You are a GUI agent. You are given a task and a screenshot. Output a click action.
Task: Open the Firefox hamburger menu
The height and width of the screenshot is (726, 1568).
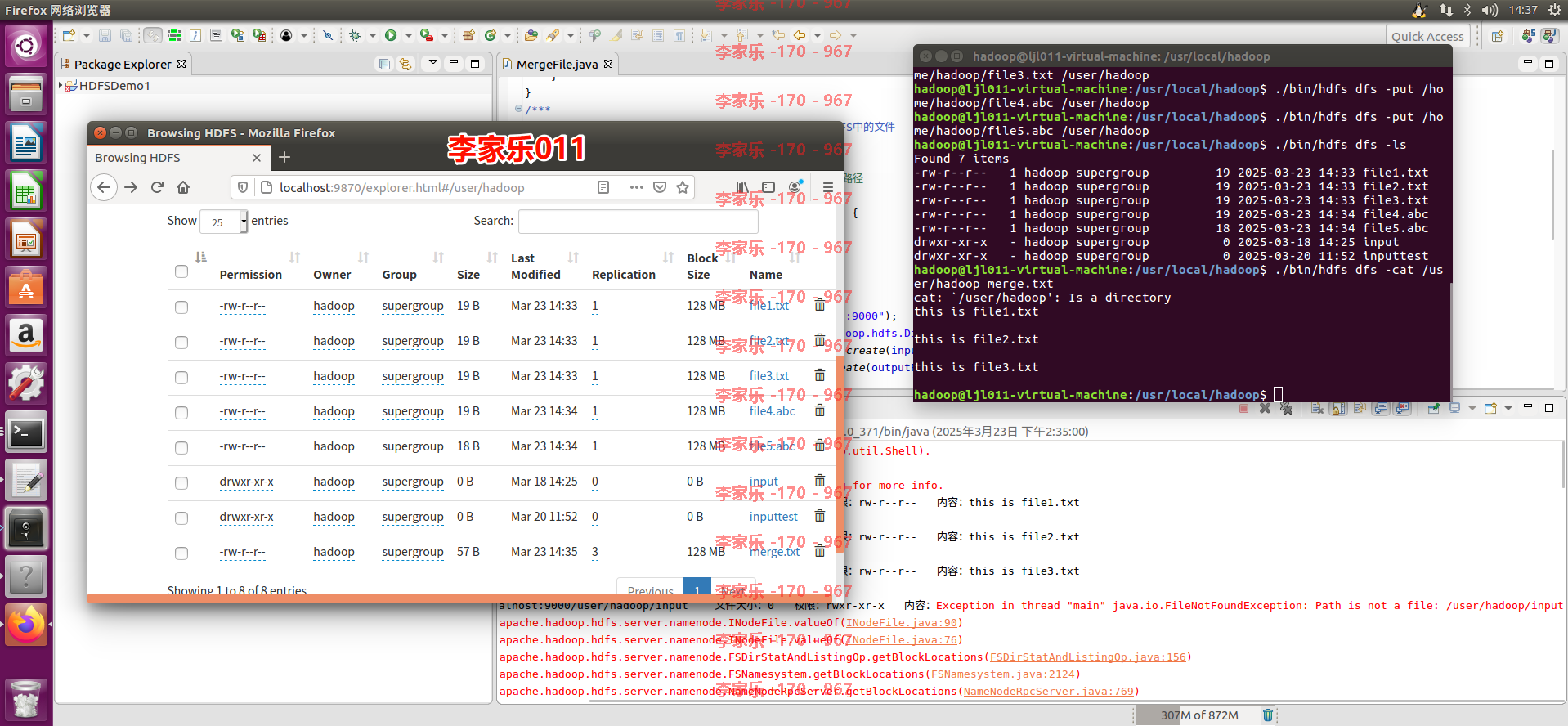[x=827, y=187]
